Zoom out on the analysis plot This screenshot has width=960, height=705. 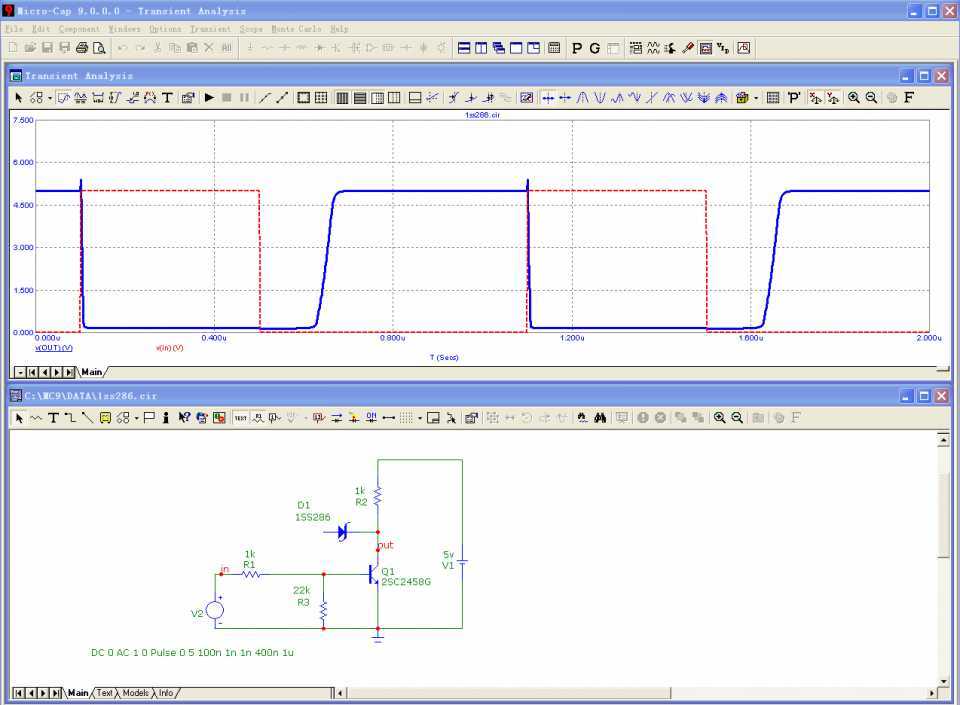(x=871, y=97)
